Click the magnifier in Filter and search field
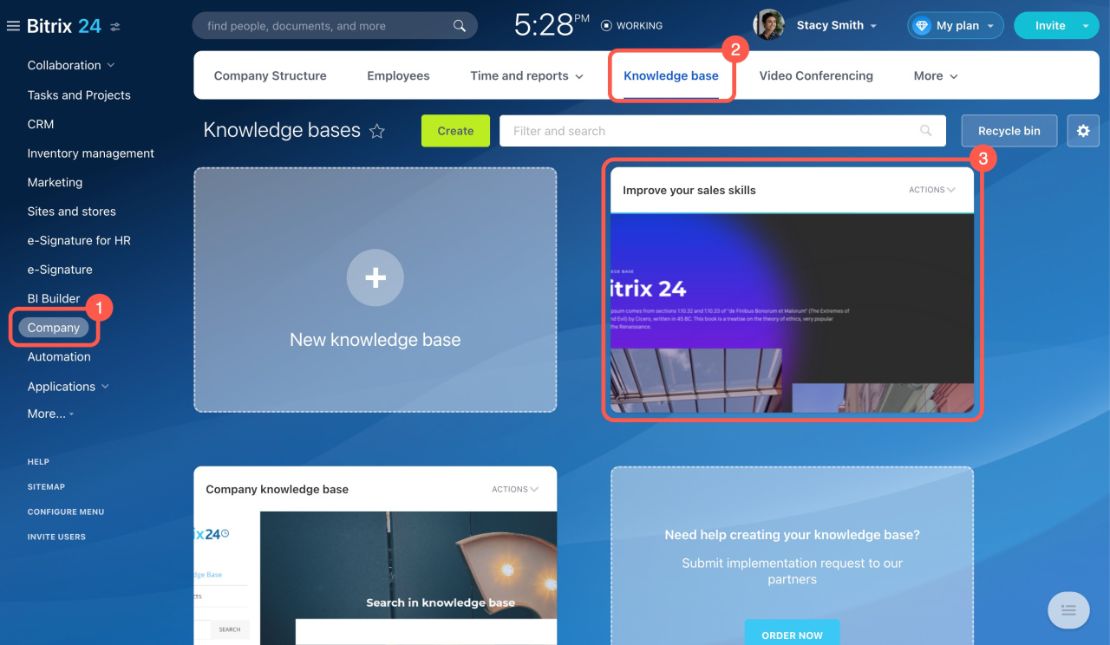 coord(926,130)
